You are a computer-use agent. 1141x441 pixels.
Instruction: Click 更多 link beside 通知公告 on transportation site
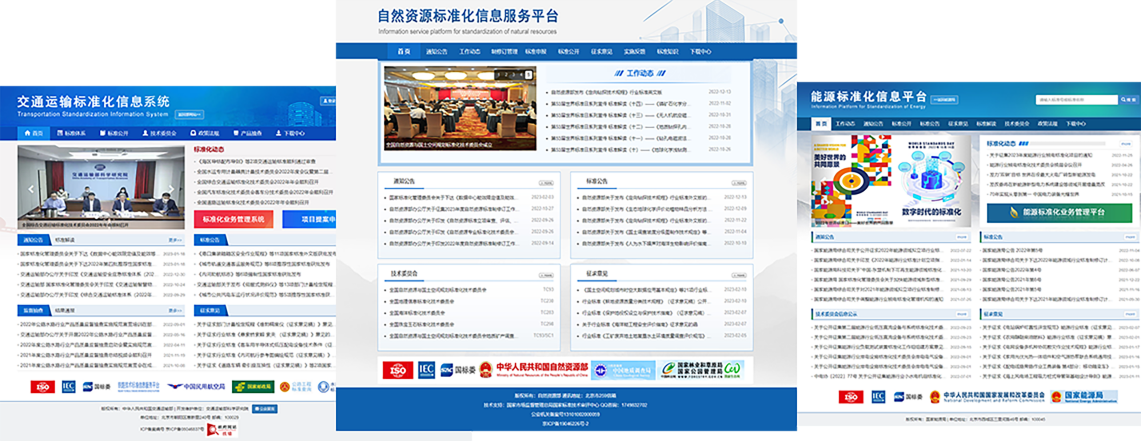coord(175,239)
